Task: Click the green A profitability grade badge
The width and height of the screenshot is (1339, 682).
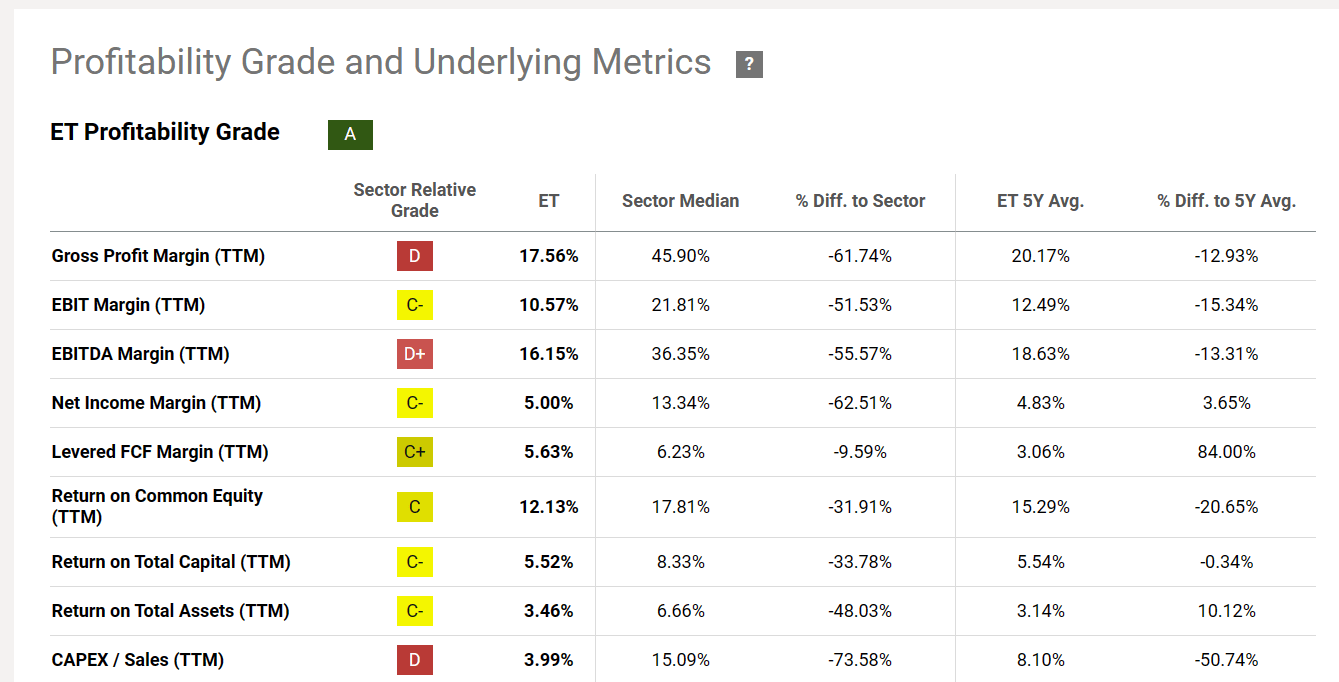Action: (x=350, y=134)
